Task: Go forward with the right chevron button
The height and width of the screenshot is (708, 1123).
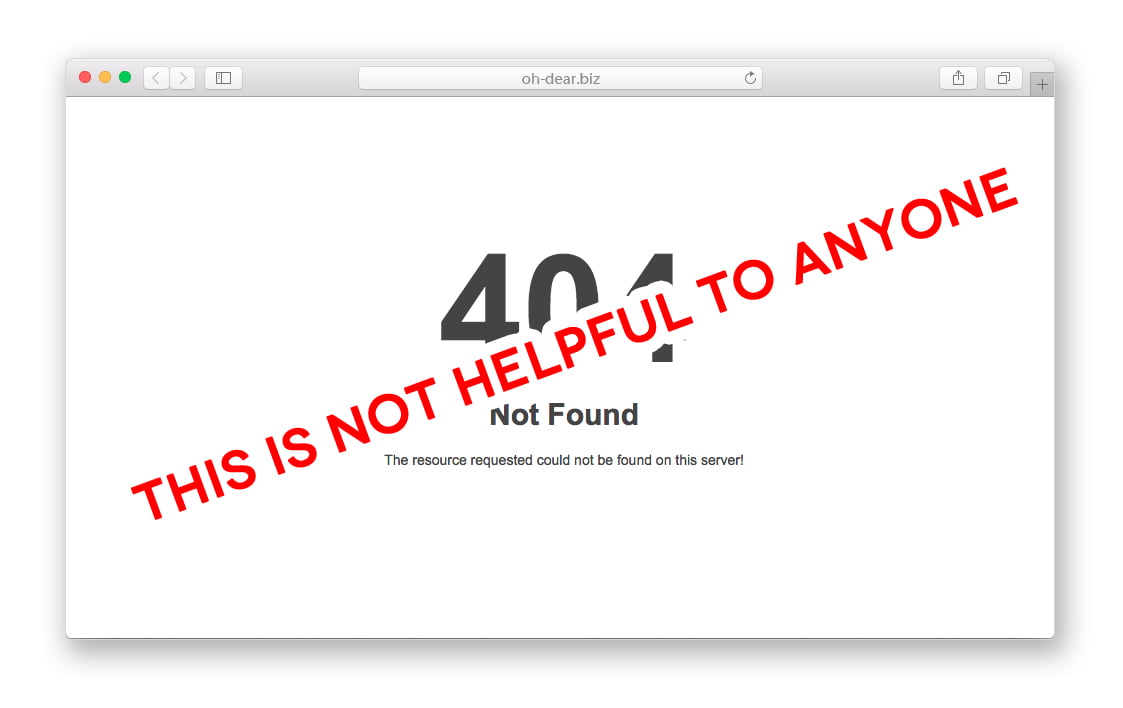Action: [183, 78]
